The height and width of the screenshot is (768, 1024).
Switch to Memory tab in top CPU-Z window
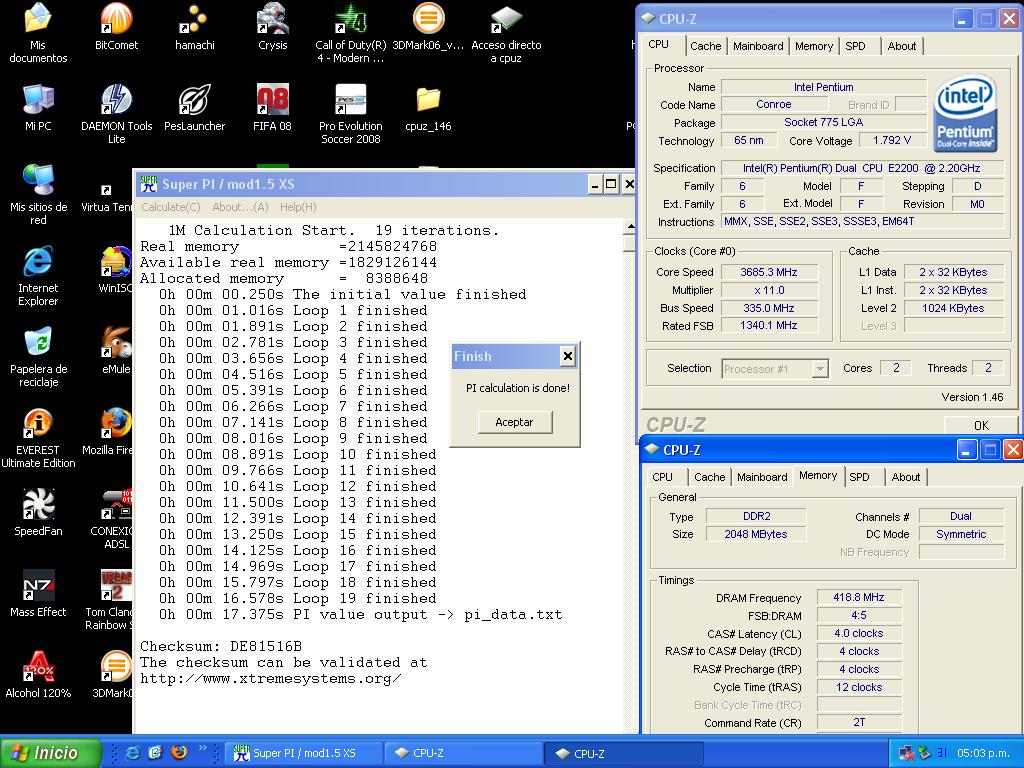point(814,46)
